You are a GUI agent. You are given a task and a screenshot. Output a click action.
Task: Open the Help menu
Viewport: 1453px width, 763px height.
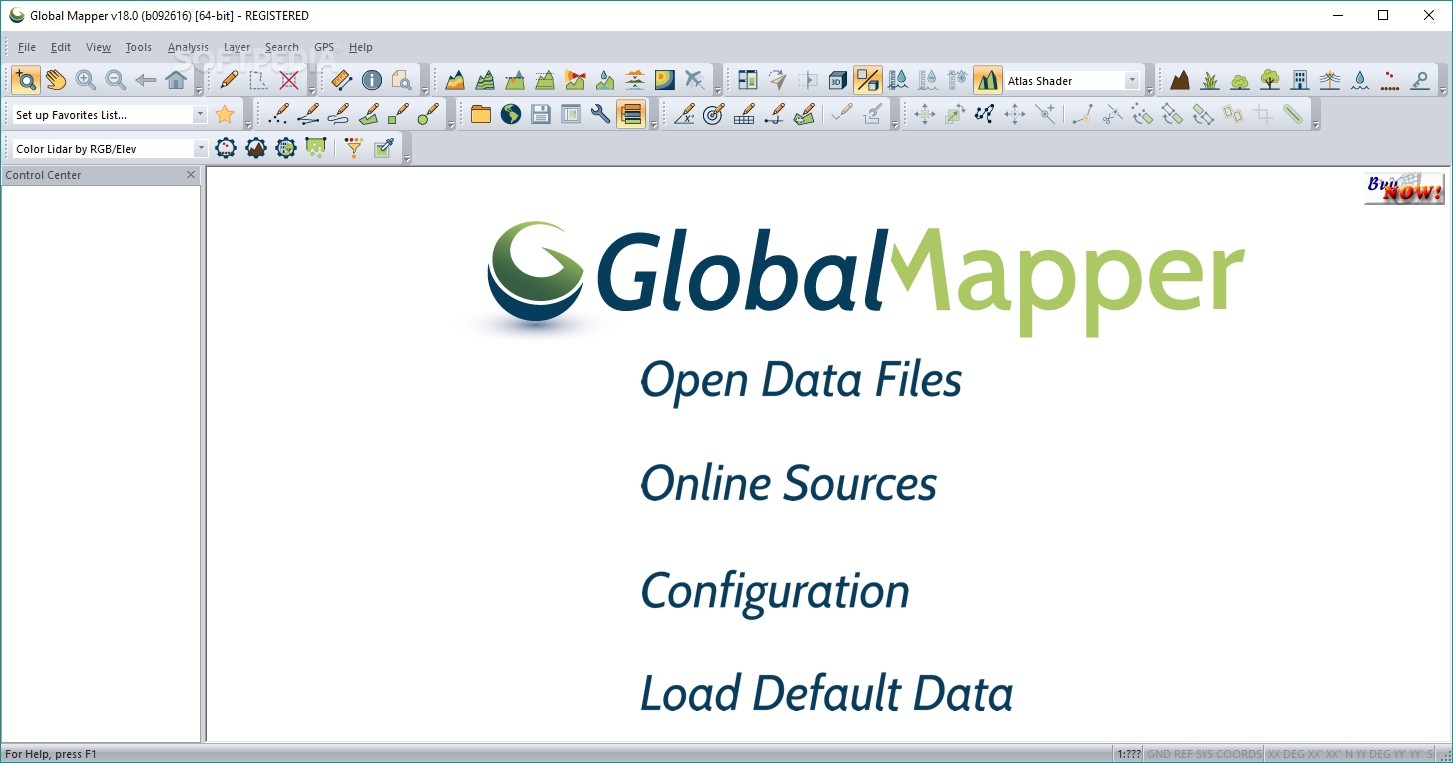(x=361, y=47)
